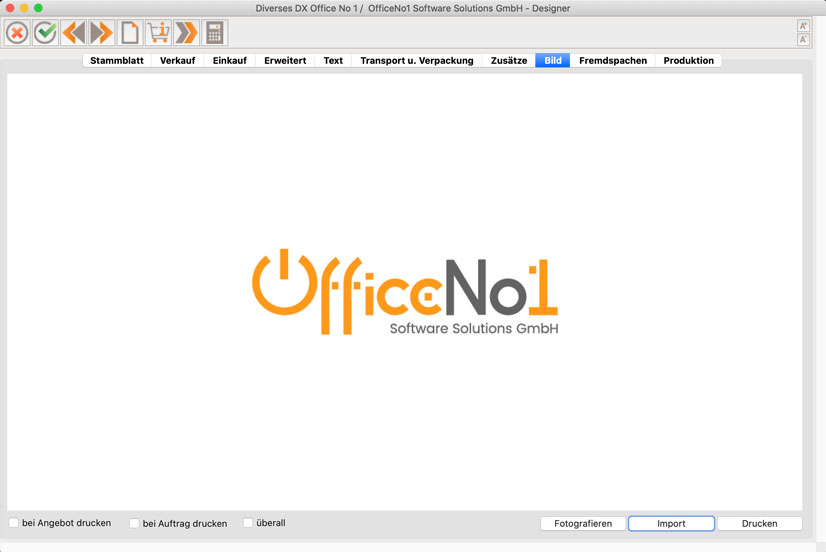Click the green checkmark save icon
Viewport: 826px width, 552px height.
pyautogui.click(x=46, y=33)
